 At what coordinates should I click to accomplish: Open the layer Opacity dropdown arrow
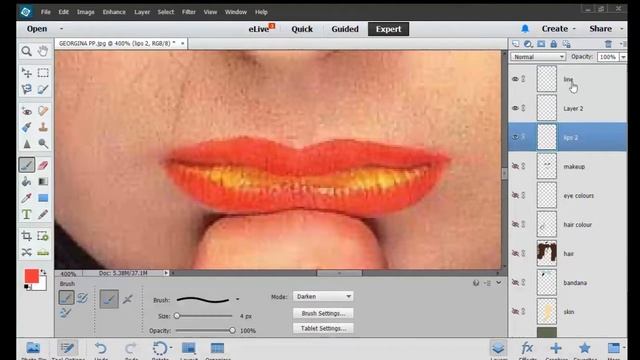tap(623, 57)
